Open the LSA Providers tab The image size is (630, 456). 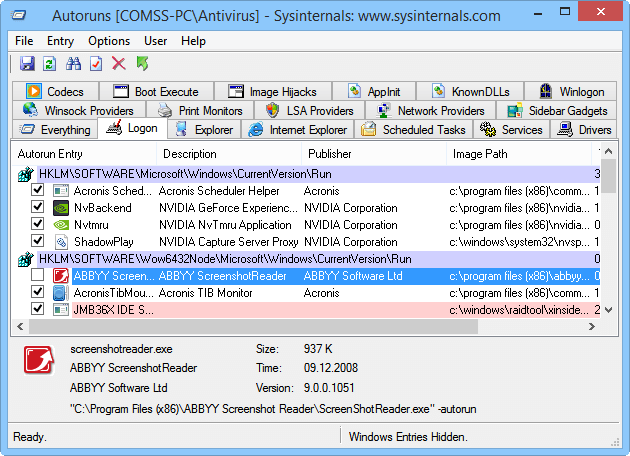coord(309,110)
